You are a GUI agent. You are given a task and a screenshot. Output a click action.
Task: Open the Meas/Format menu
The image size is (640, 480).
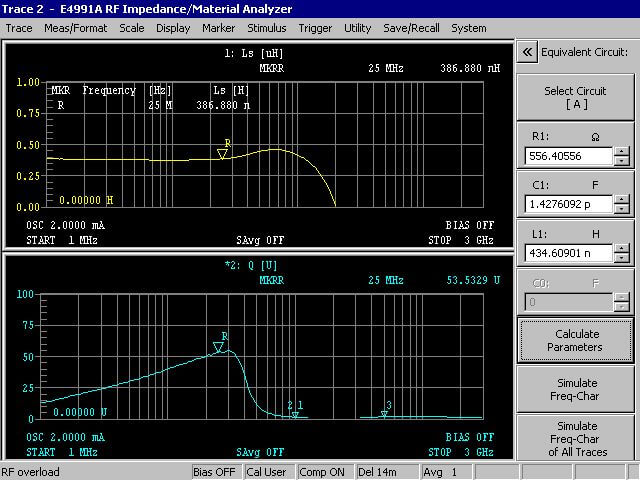[77, 28]
